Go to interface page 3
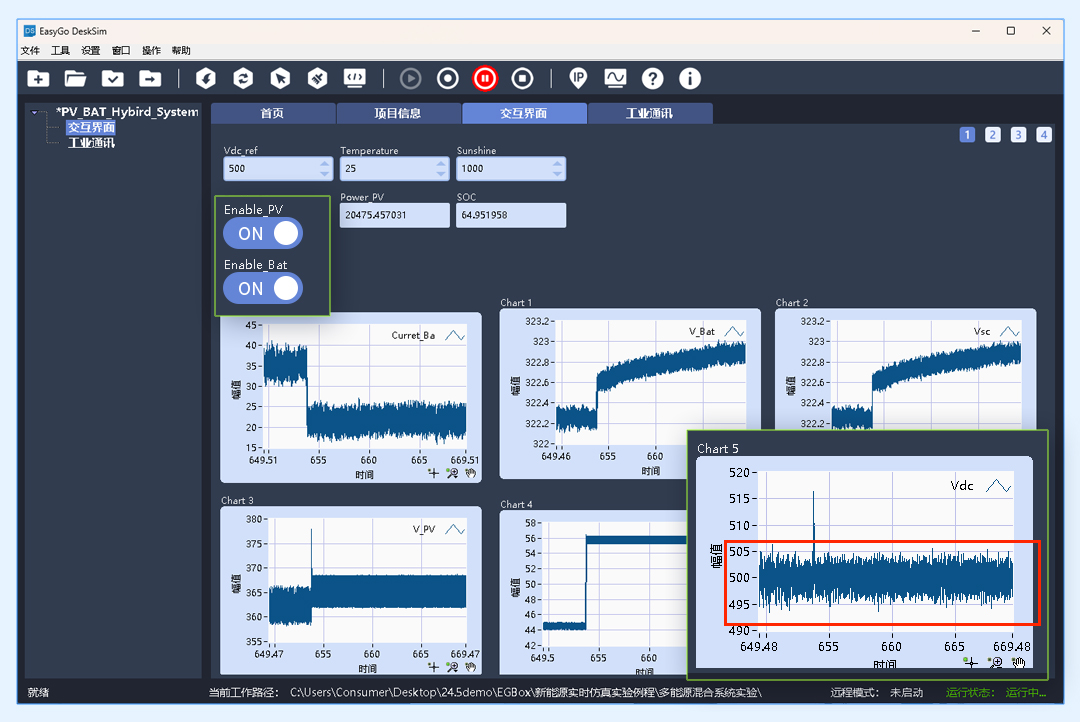 [x=1018, y=134]
